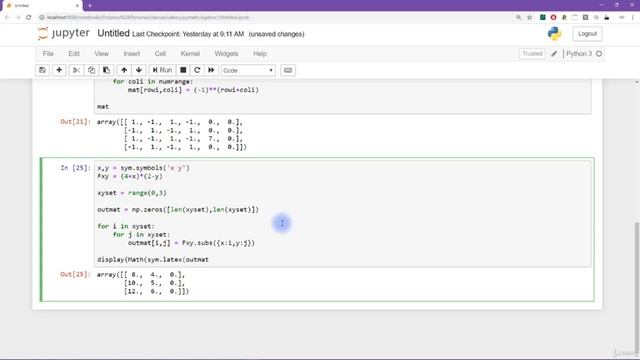Open the Insert menu
This screenshot has height=360, width=640.
(x=131, y=54)
